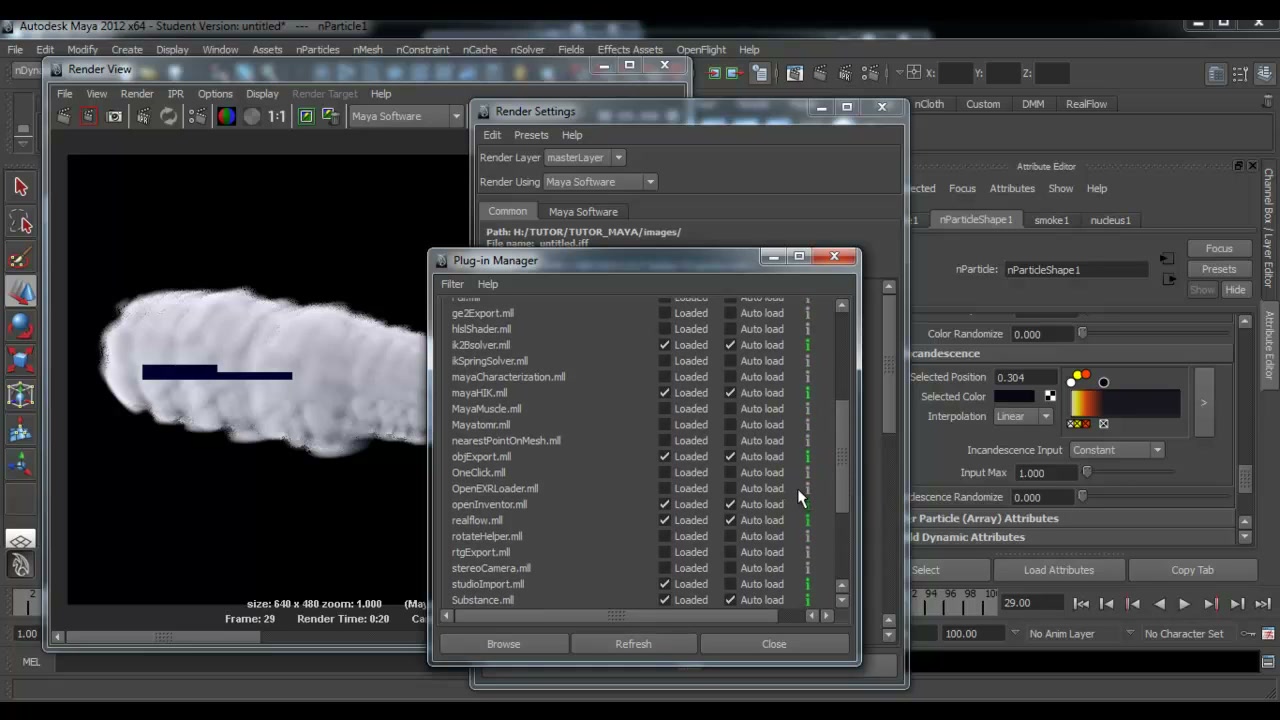Open Incandescence Input Constant dropdown
Image resolution: width=1280 pixels, height=720 pixels.
tap(1117, 450)
